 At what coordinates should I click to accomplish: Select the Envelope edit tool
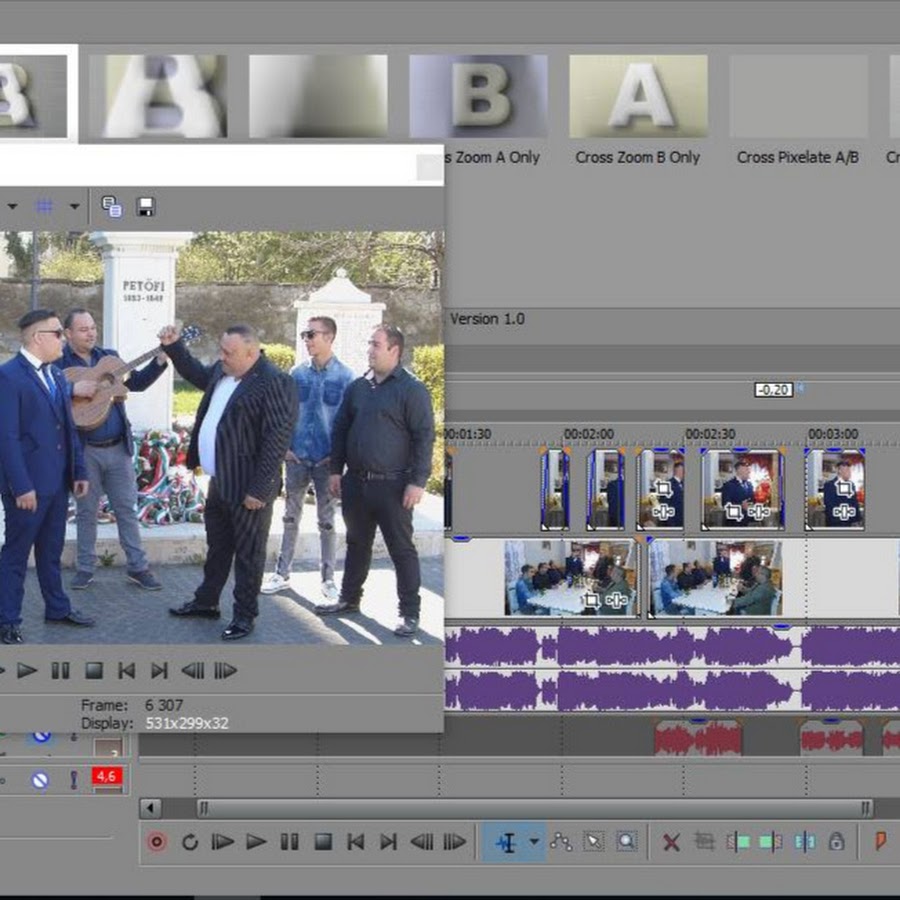pyautogui.click(x=561, y=842)
